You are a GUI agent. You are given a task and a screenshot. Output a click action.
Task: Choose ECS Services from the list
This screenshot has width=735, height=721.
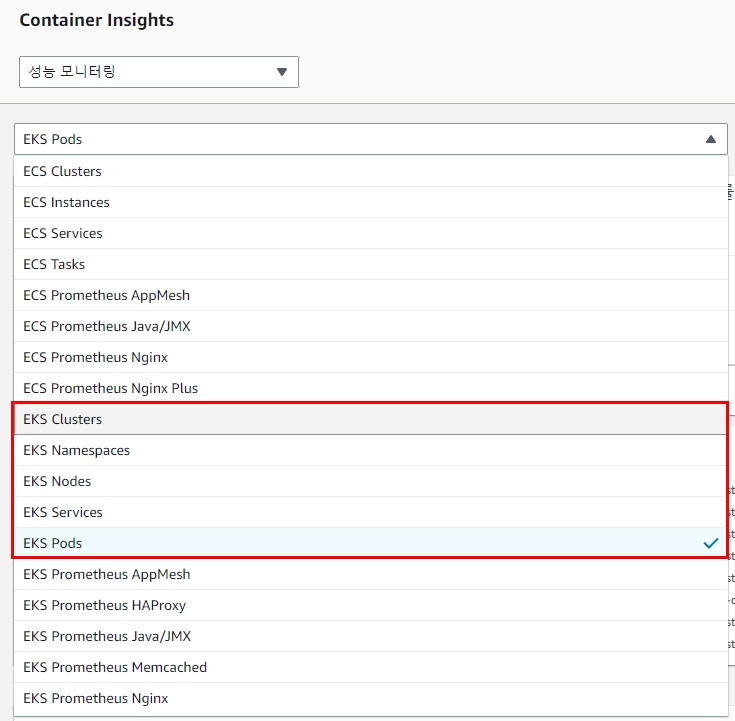(x=371, y=233)
